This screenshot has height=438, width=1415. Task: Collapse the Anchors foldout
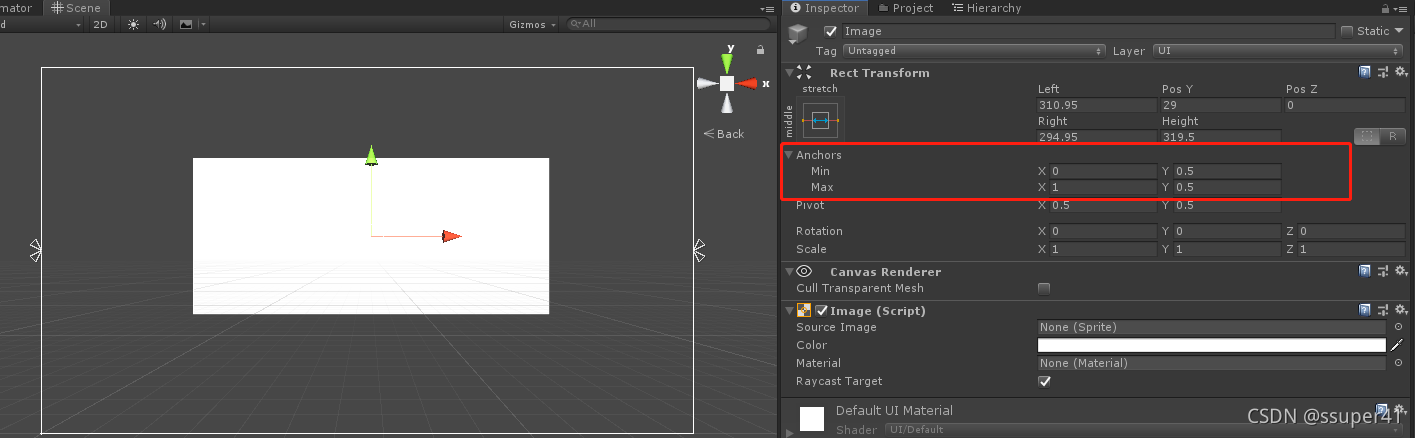point(789,155)
